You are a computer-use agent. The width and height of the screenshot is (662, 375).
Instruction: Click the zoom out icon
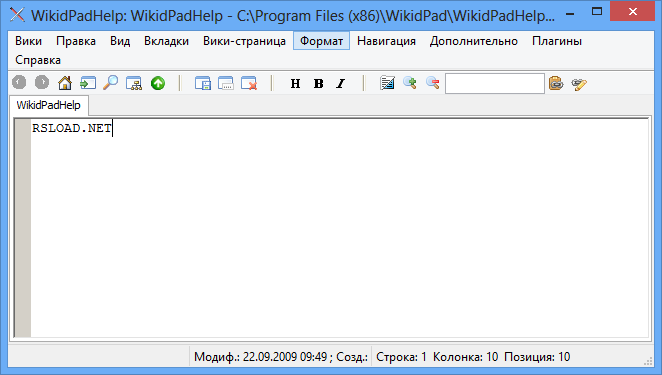click(x=433, y=83)
